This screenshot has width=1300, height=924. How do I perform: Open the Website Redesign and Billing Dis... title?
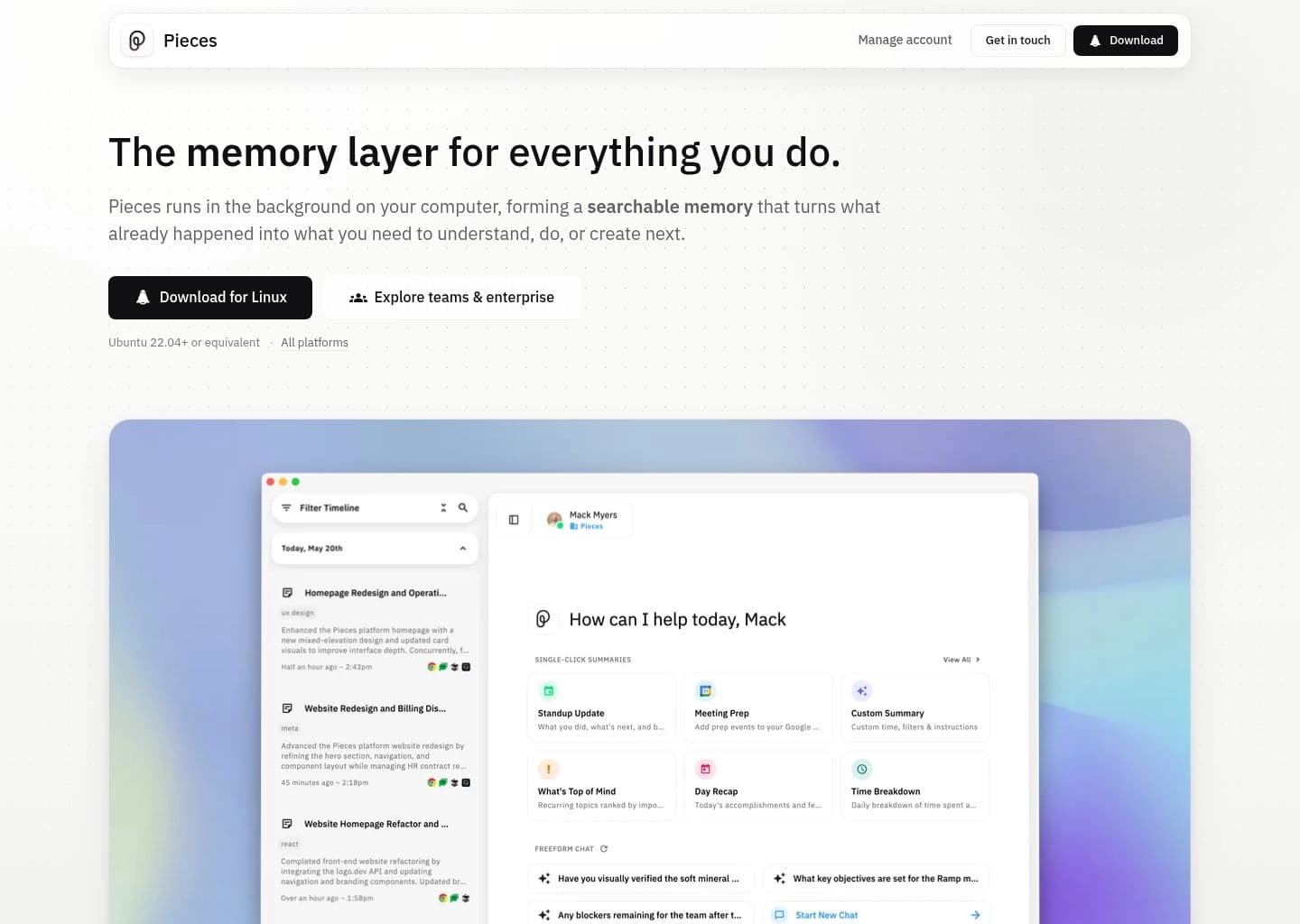point(376,708)
